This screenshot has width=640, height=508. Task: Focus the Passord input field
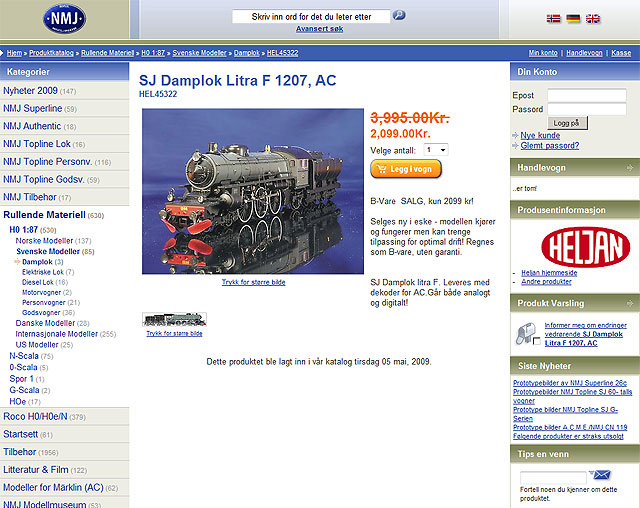click(x=587, y=109)
